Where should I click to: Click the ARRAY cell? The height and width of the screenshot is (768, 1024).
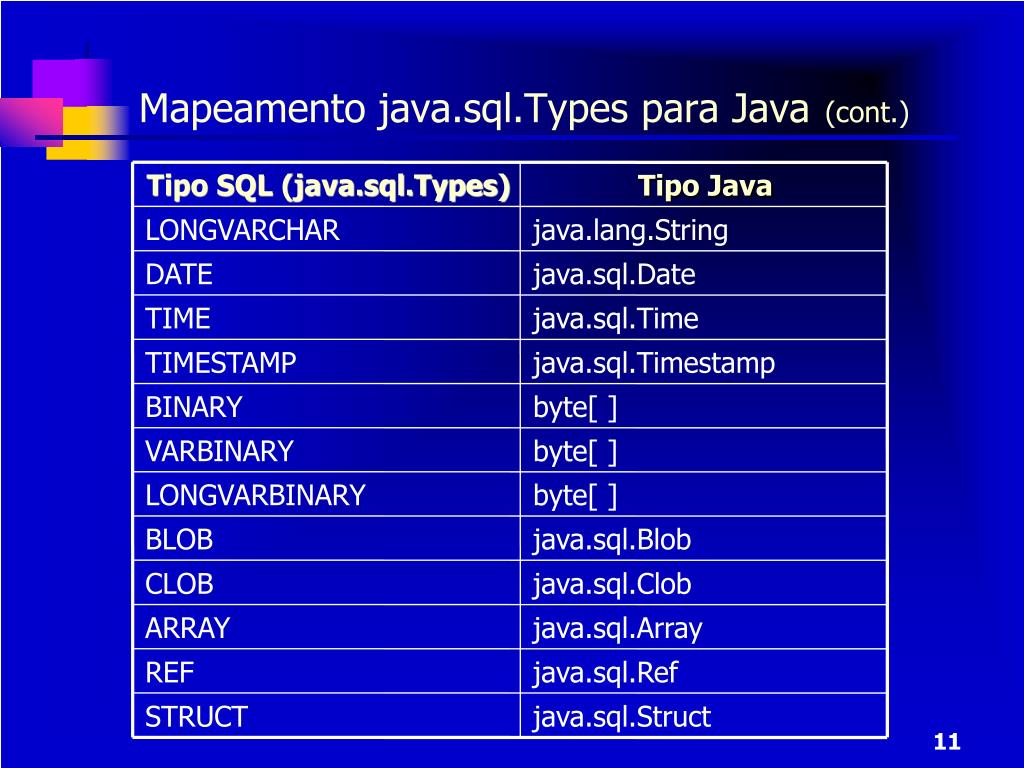(x=327, y=628)
